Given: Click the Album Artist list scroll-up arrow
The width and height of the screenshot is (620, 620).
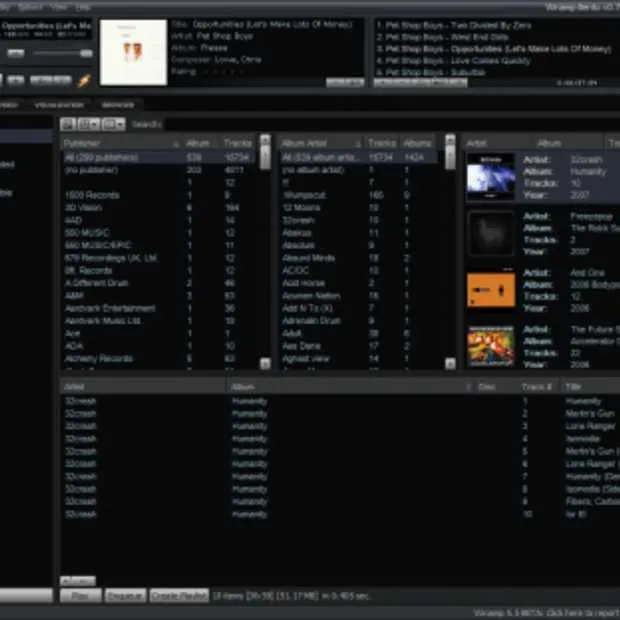Looking at the screenshot, I should click(450, 140).
